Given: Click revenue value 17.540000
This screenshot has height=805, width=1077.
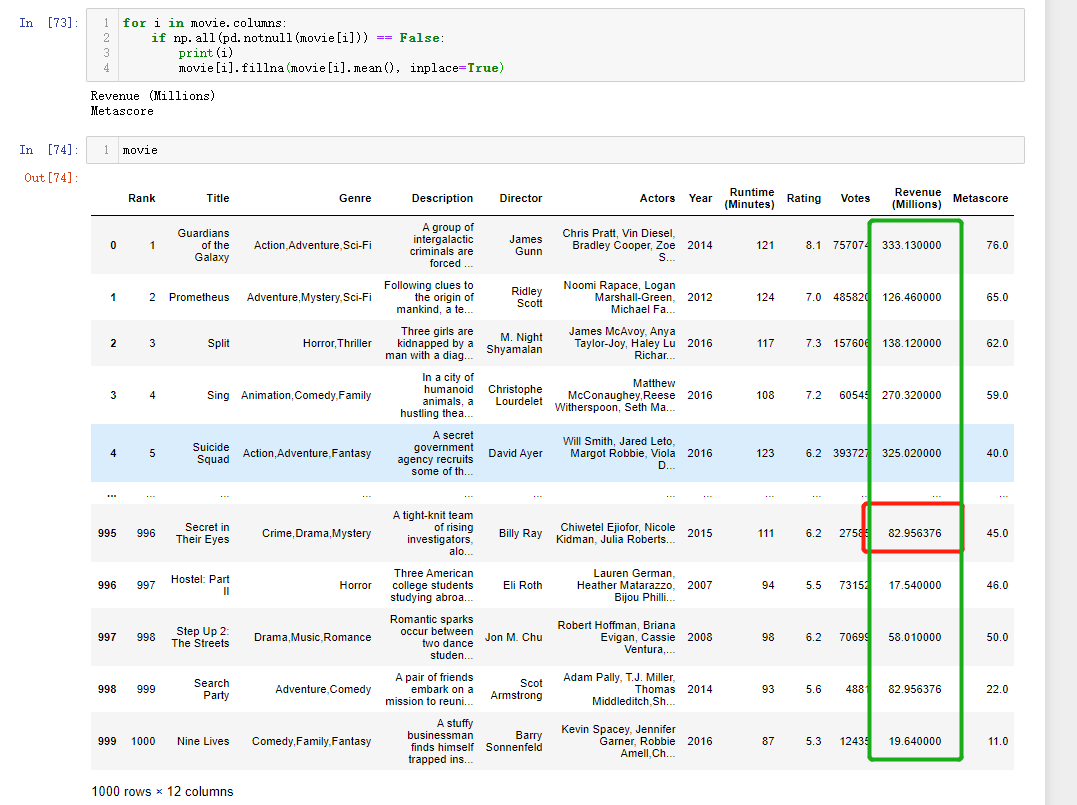Looking at the screenshot, I should click(915, 585).
